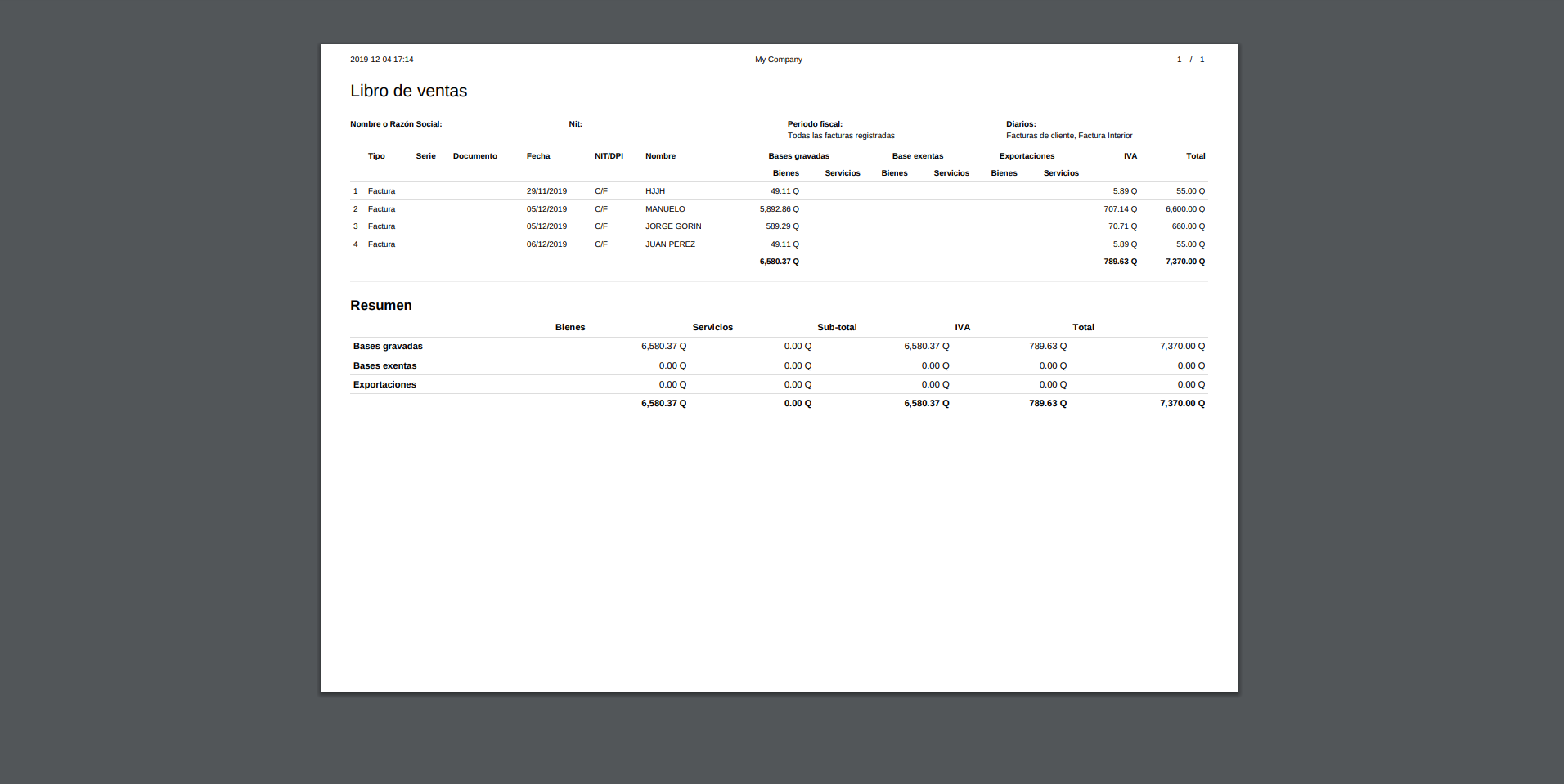
Task: Click the 'Exportaciones' column header in sales table
Action: click(x=1027, y=156)
